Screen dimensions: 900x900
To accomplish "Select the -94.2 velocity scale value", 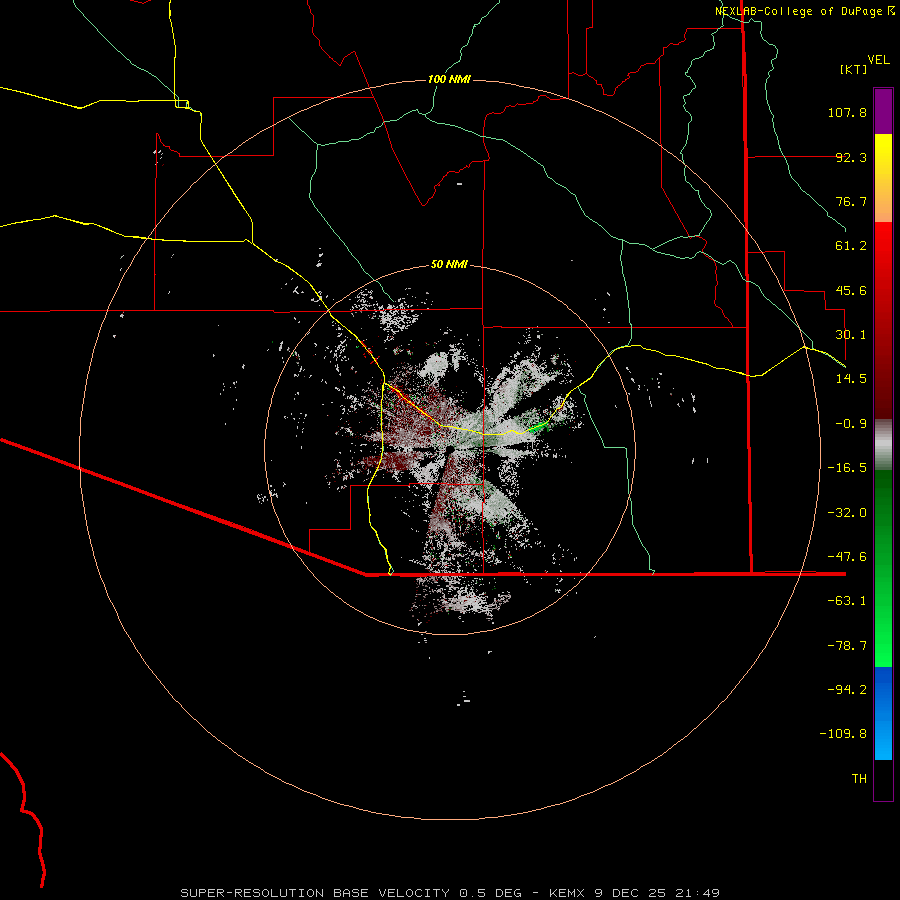I will tap(847, 690).
